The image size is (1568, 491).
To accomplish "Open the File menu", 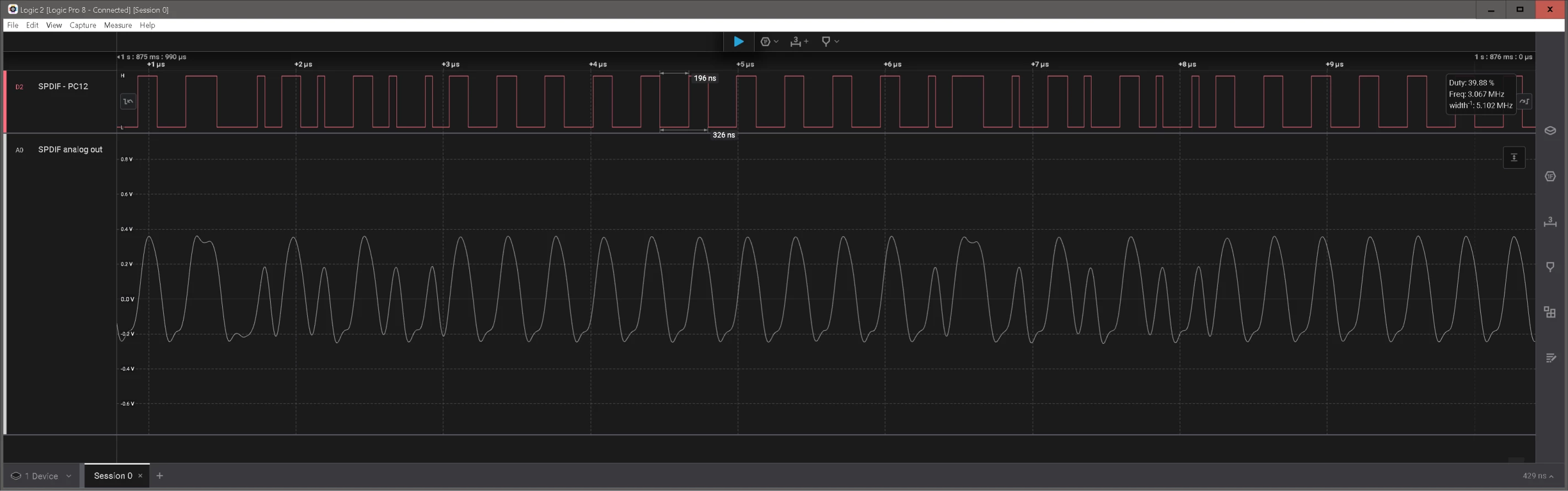I will pos(13,25).
